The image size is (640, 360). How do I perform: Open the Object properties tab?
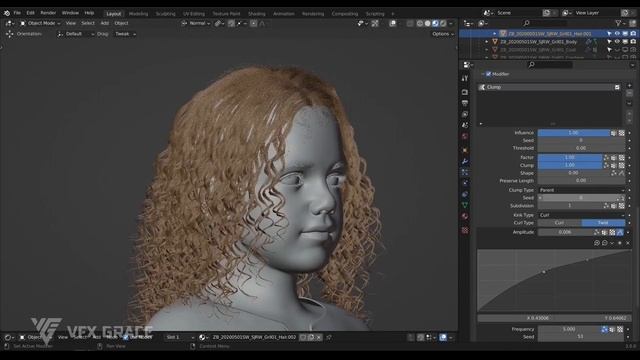coord(465,150)
